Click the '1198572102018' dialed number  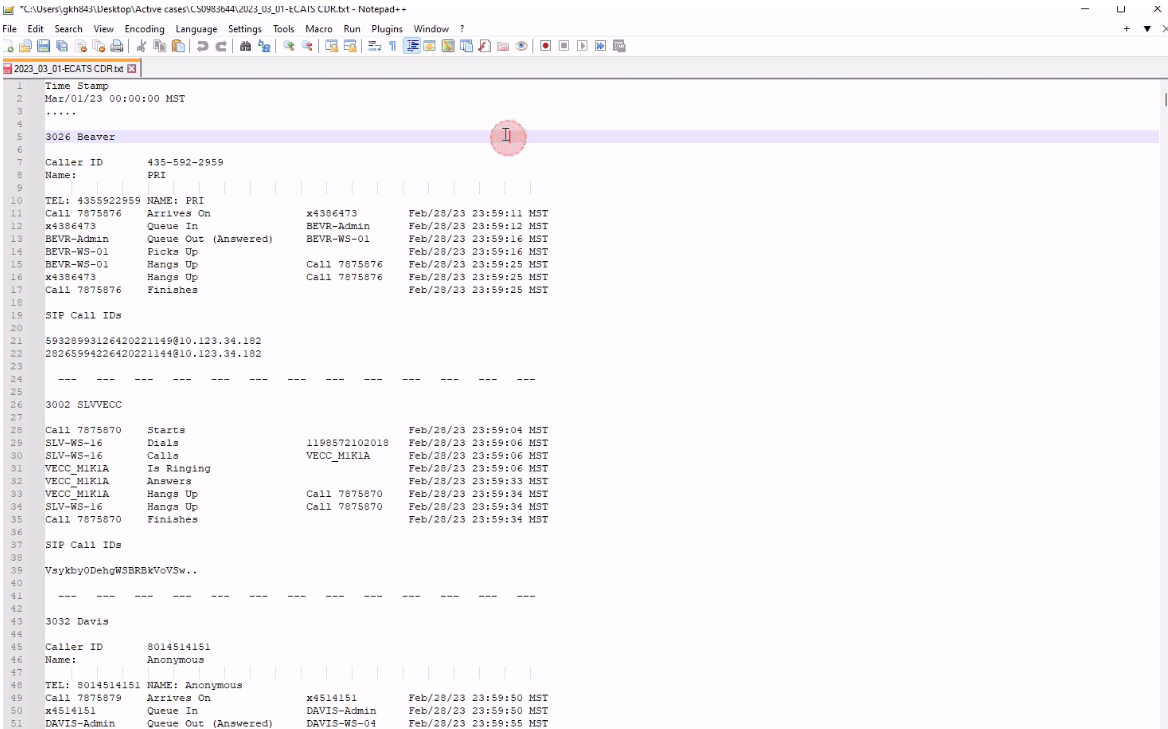click(347, 443)
